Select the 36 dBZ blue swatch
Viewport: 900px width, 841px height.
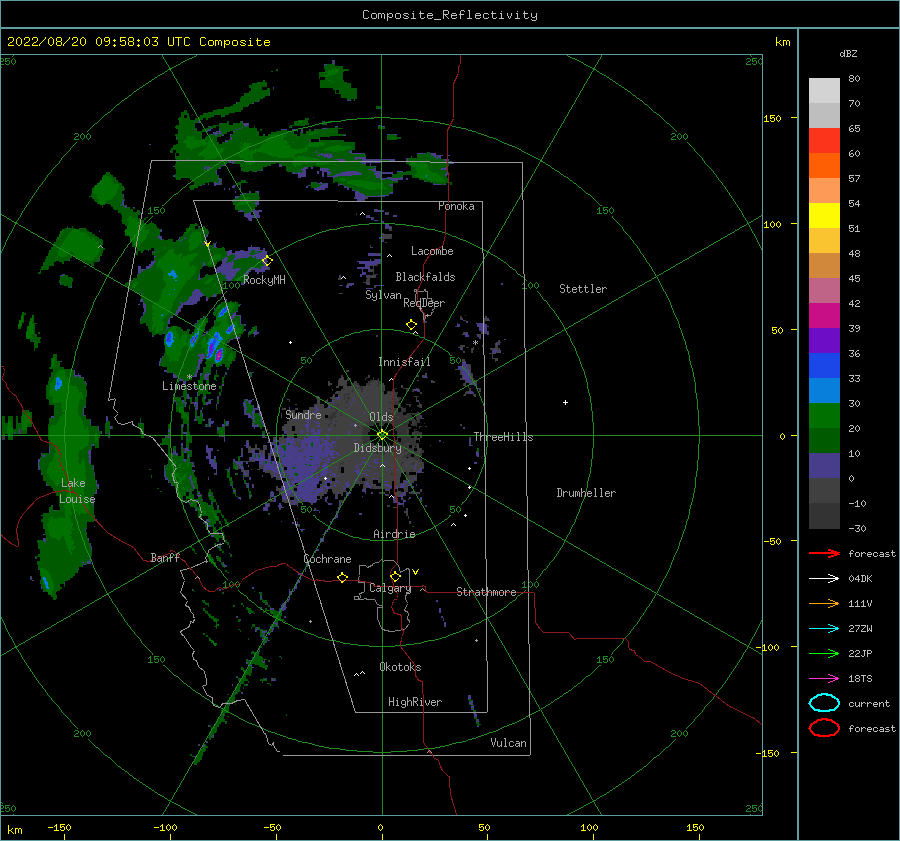pos(824,365)
